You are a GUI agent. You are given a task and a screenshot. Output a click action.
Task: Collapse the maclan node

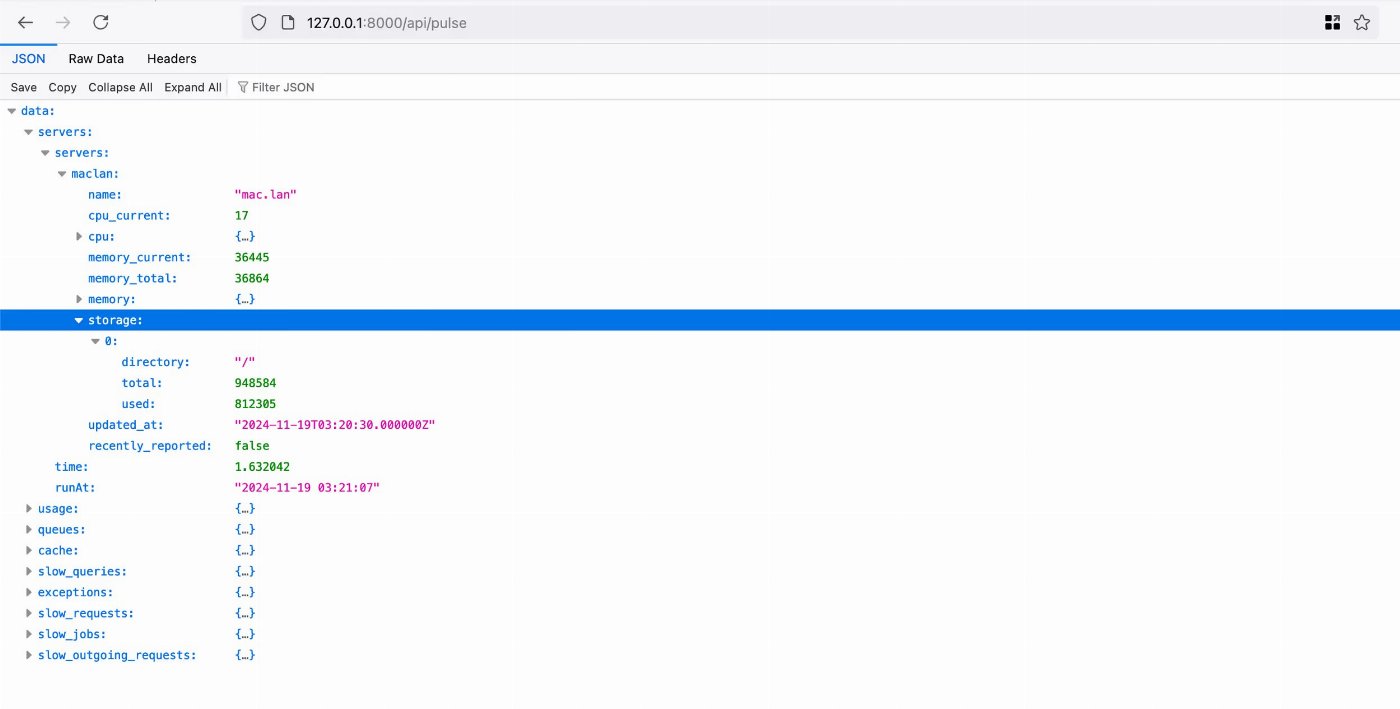(62, 174)
